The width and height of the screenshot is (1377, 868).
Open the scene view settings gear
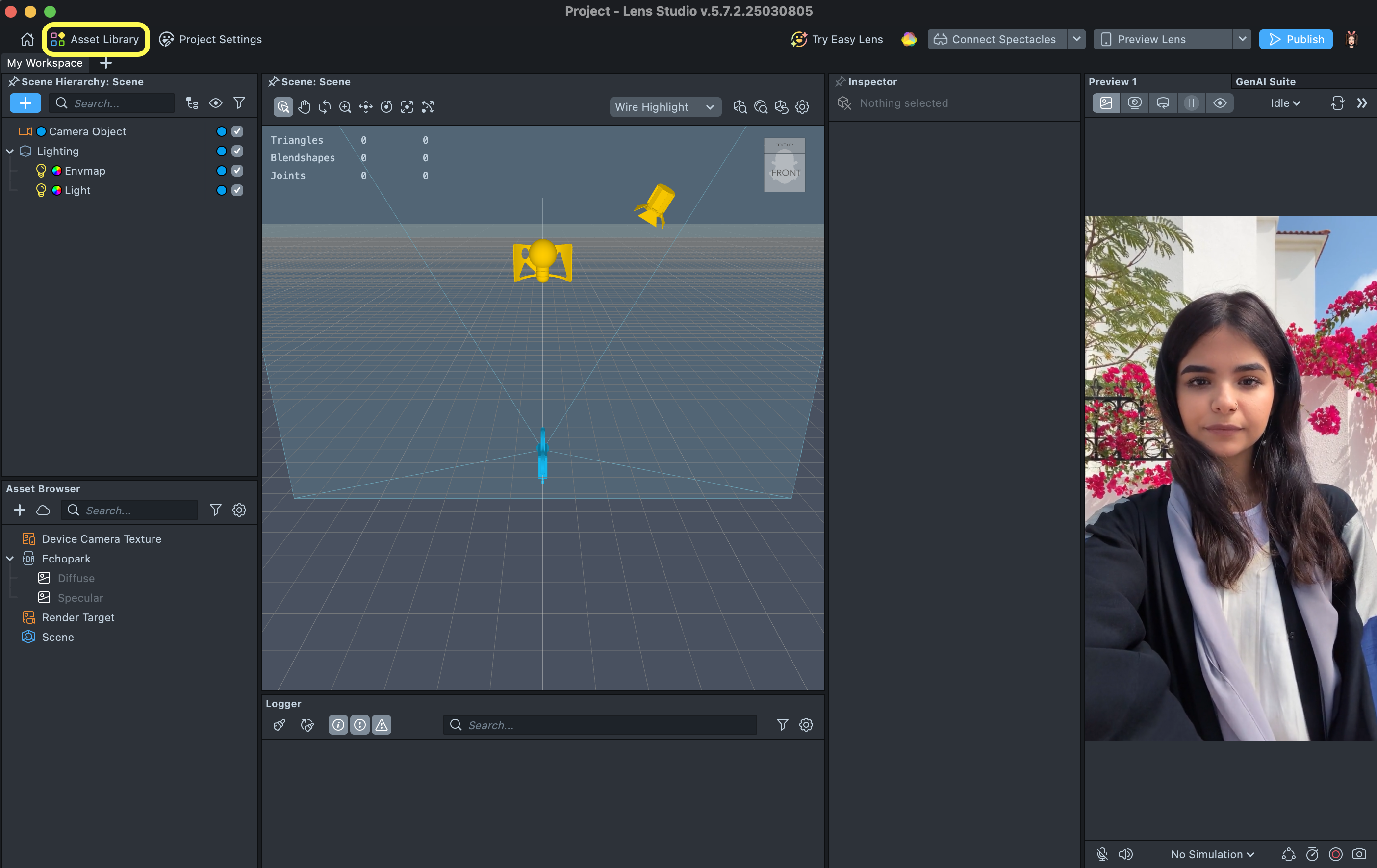tap(802, 107)
